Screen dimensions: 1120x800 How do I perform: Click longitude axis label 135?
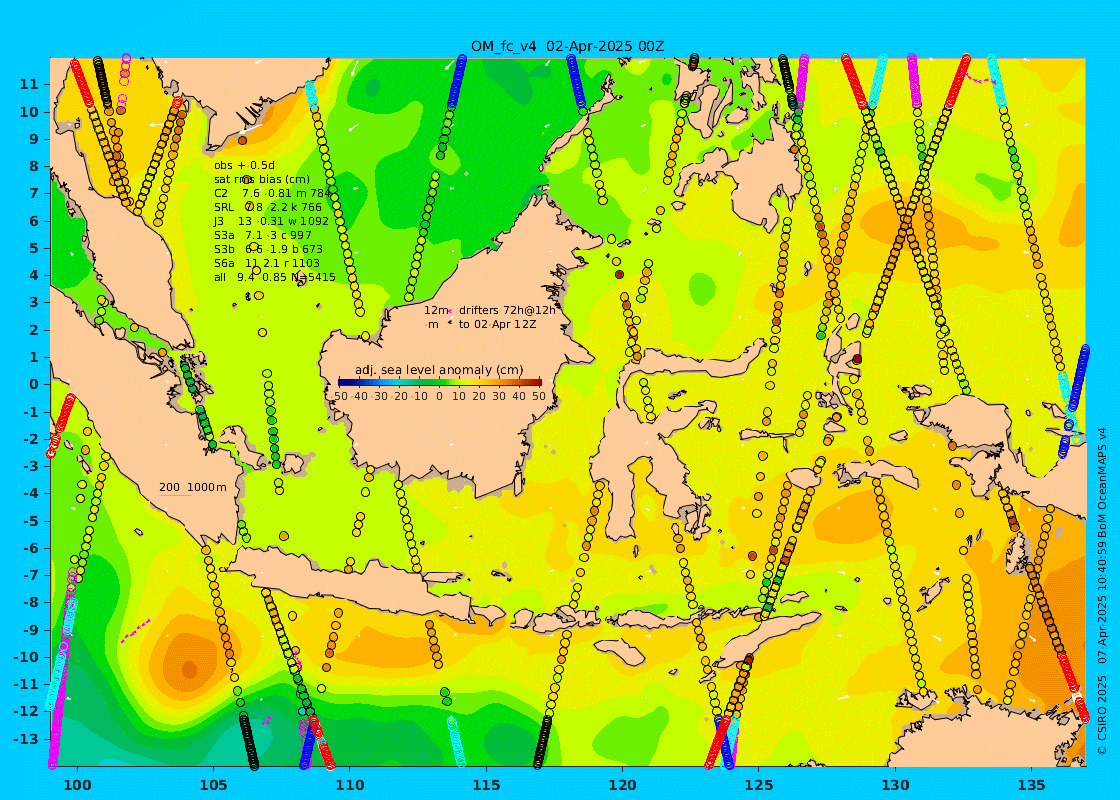pos(1032,784)
